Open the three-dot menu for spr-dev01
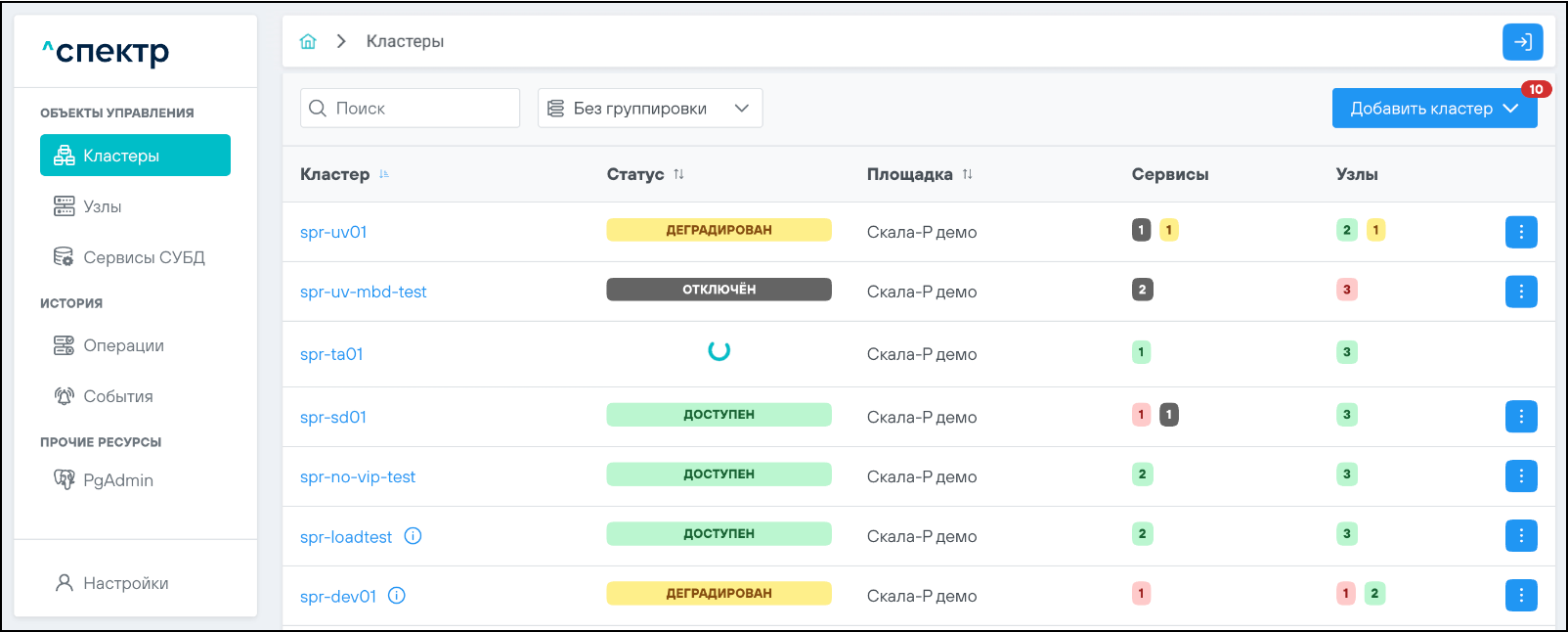This screenshot has width=1568, height=632. (x=1520, y=595)
